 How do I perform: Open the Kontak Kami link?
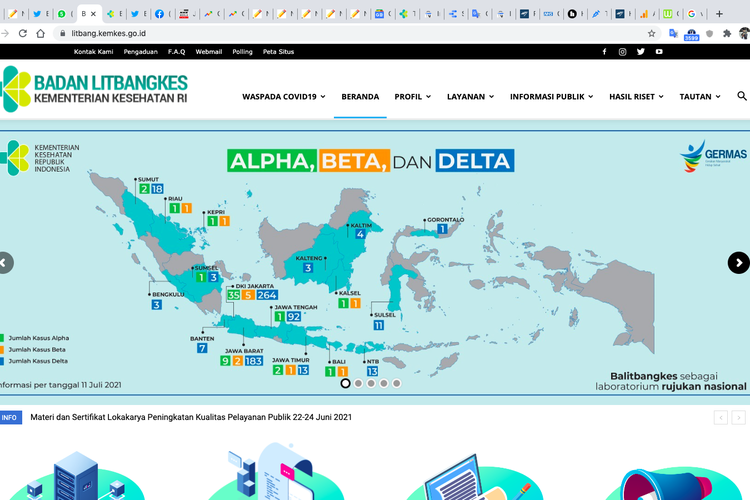tap(93, 51)
